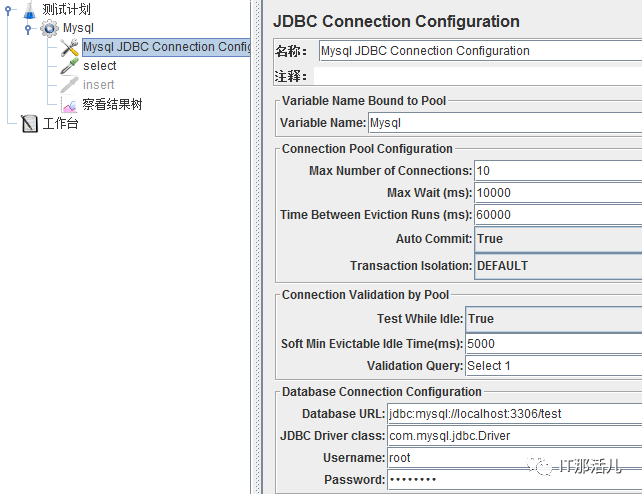The image size is (642, 494).
Task: Open the Transaction Isolation dropdown
Action: tap(558, 266)
